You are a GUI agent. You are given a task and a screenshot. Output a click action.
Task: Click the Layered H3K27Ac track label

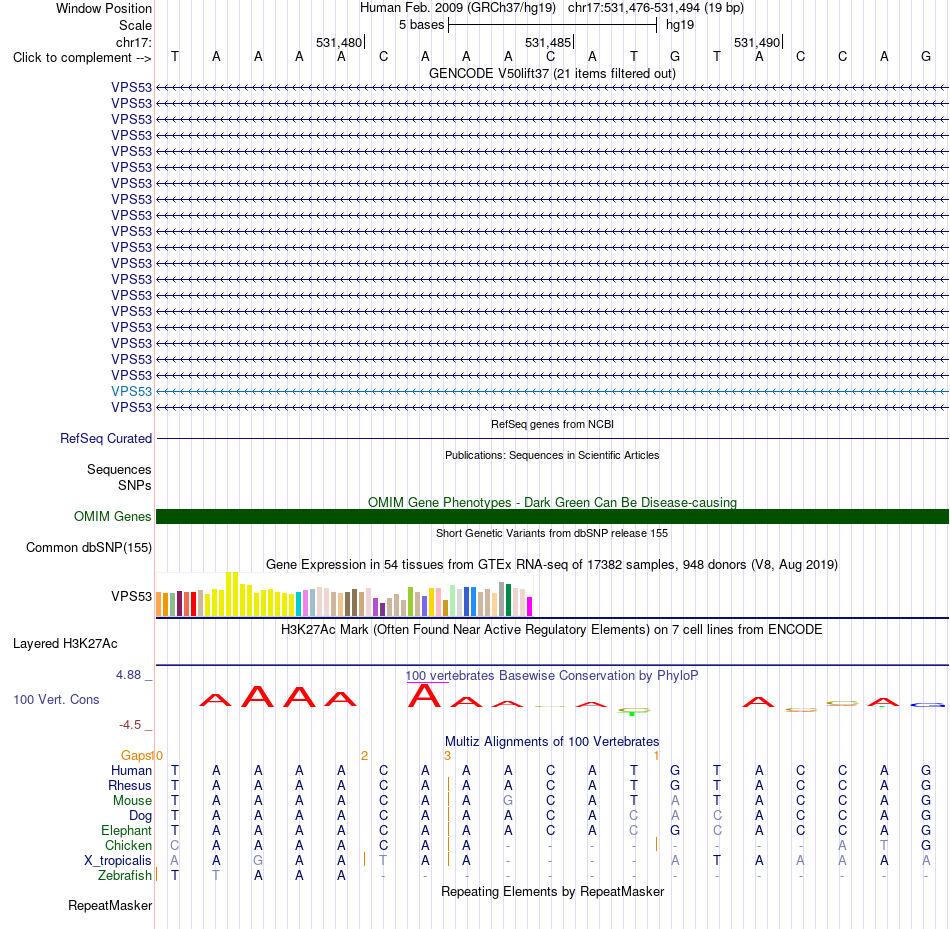65,644
